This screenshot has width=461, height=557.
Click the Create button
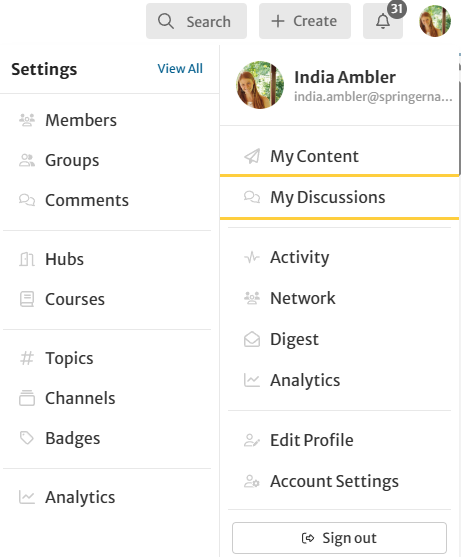(305, 21)
